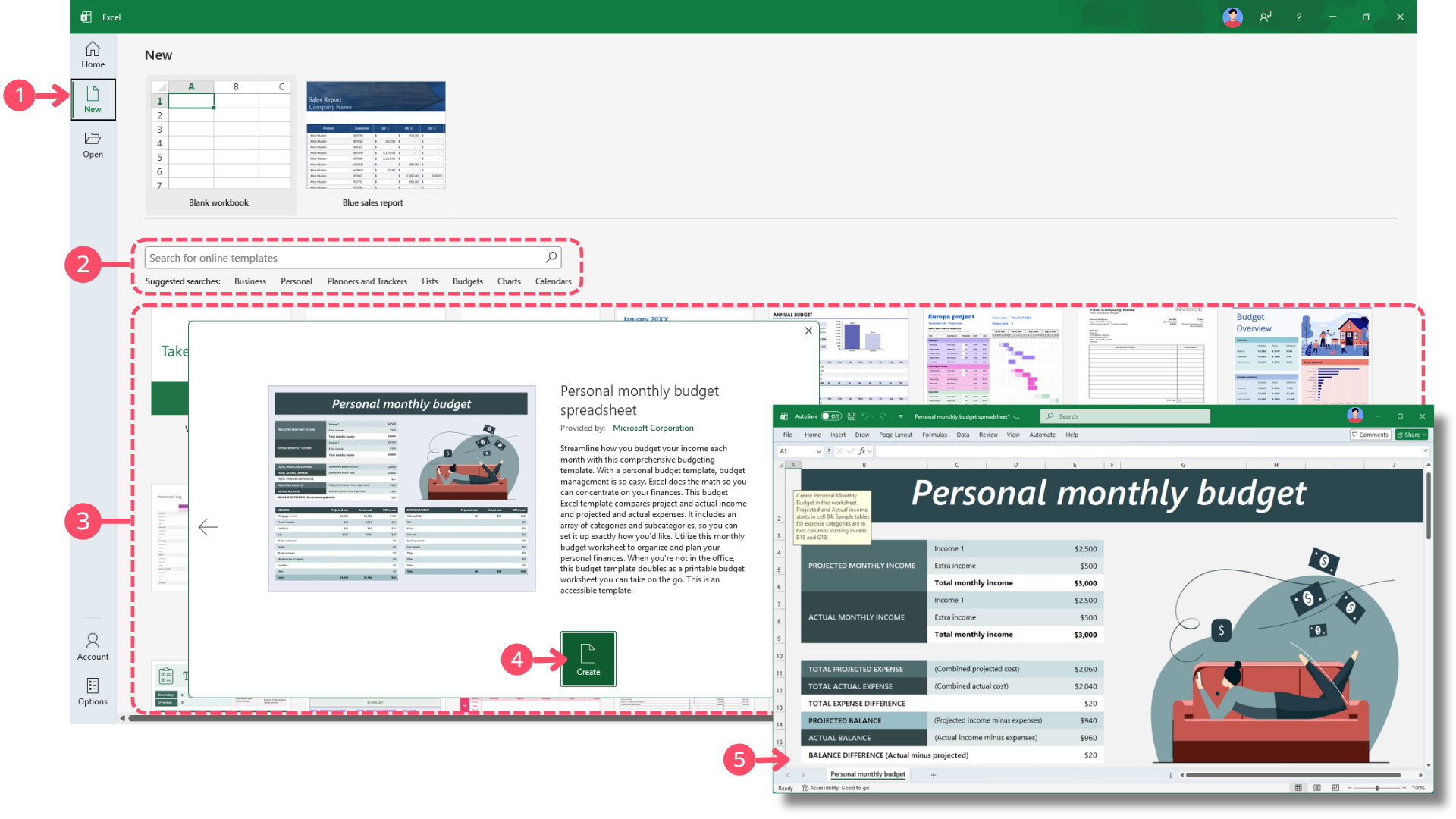The width and height of the screenshot is (1456, 819).
Task: Click the feedback icon in the title bar
Action: coord(1266,17)
